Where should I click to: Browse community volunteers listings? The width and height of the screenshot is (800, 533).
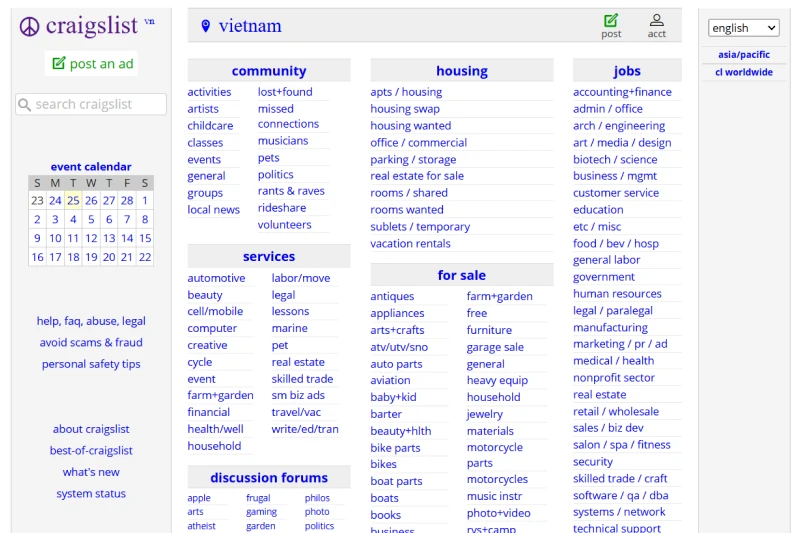(x=284, y=224)
